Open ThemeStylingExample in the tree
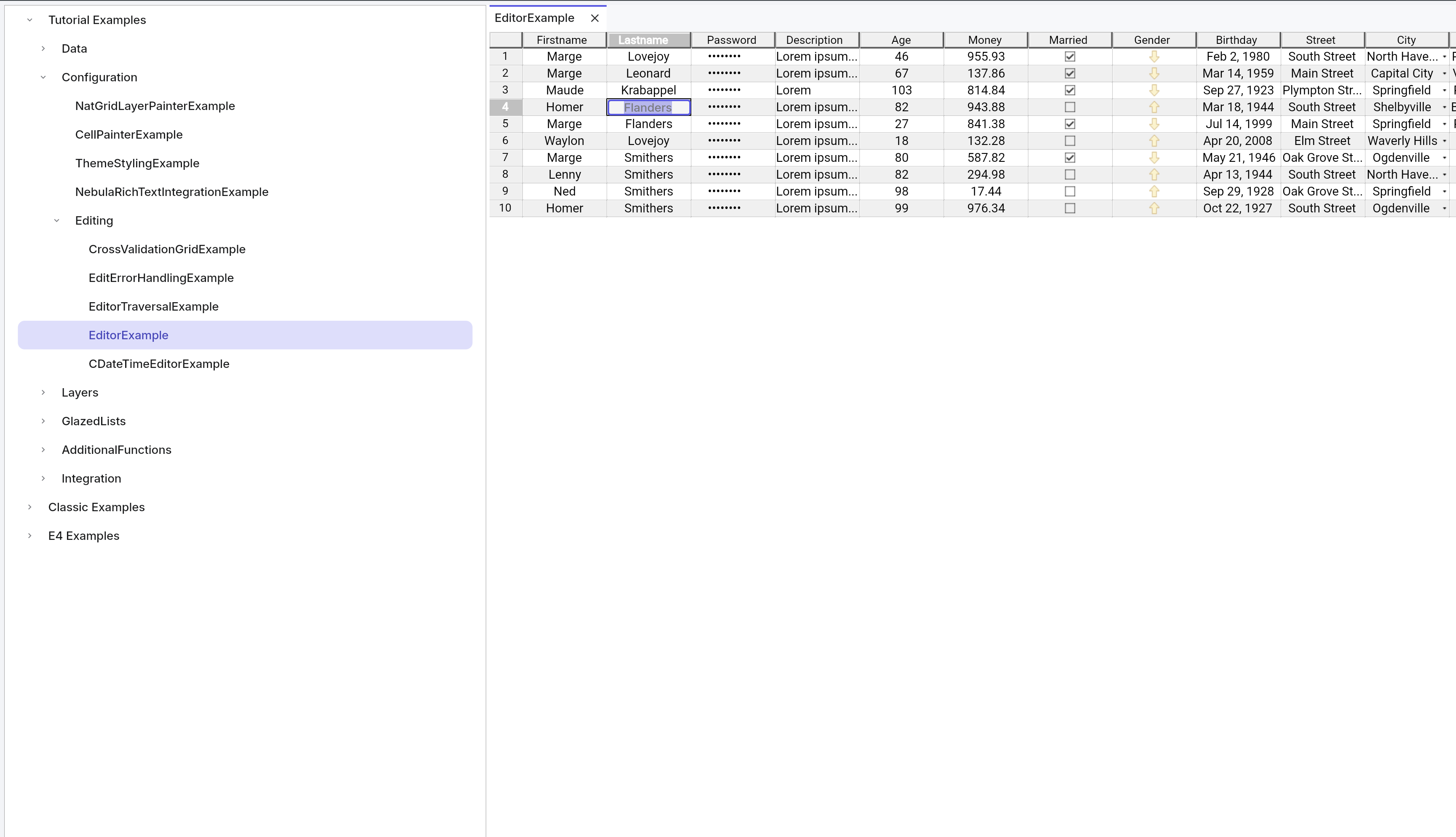The height and width of the screenshot is (837, 1456). point(137,163)
